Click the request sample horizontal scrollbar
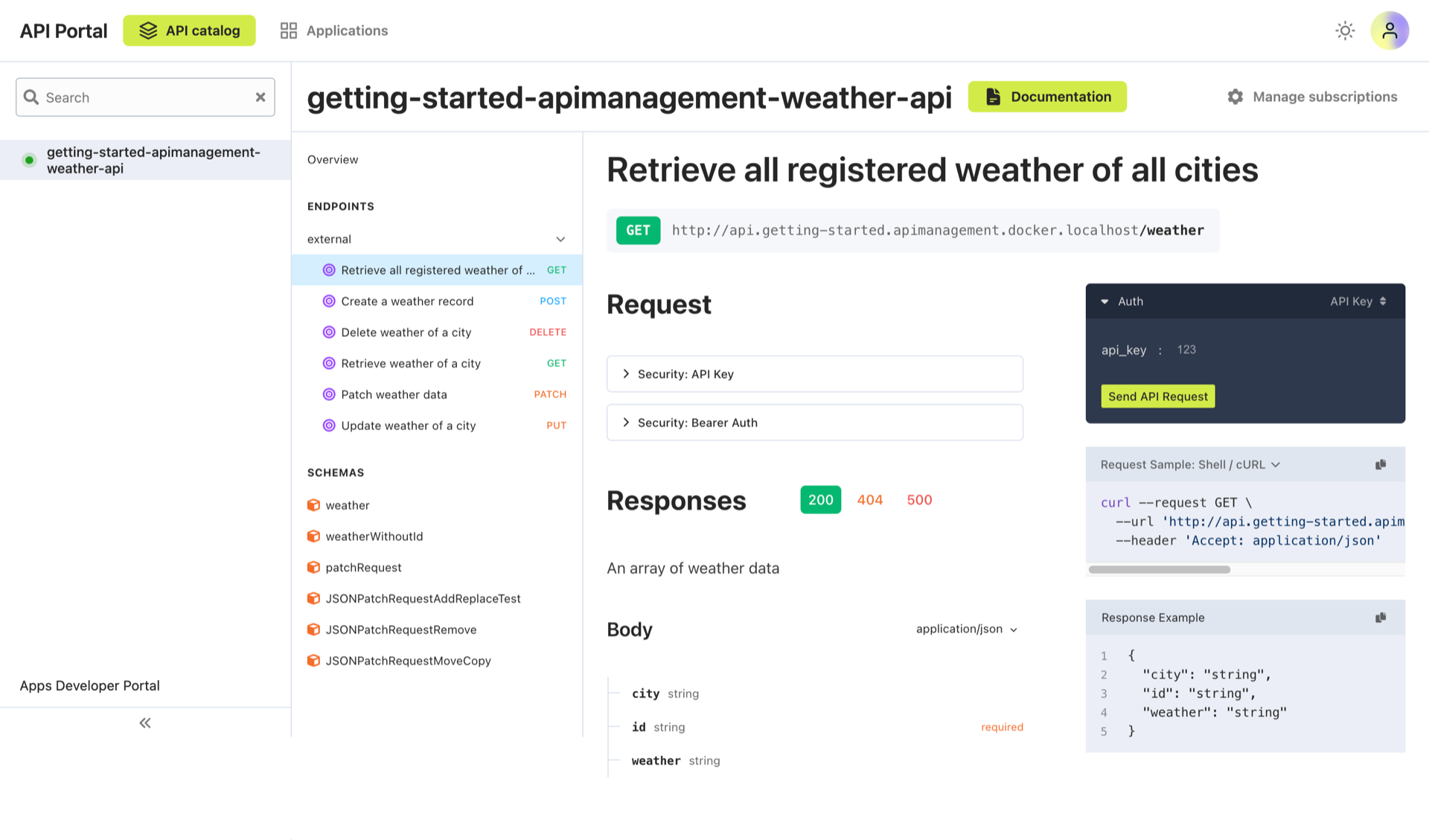The width and height of the screenshot is (1429, 840). click(x=1159, y=569)
